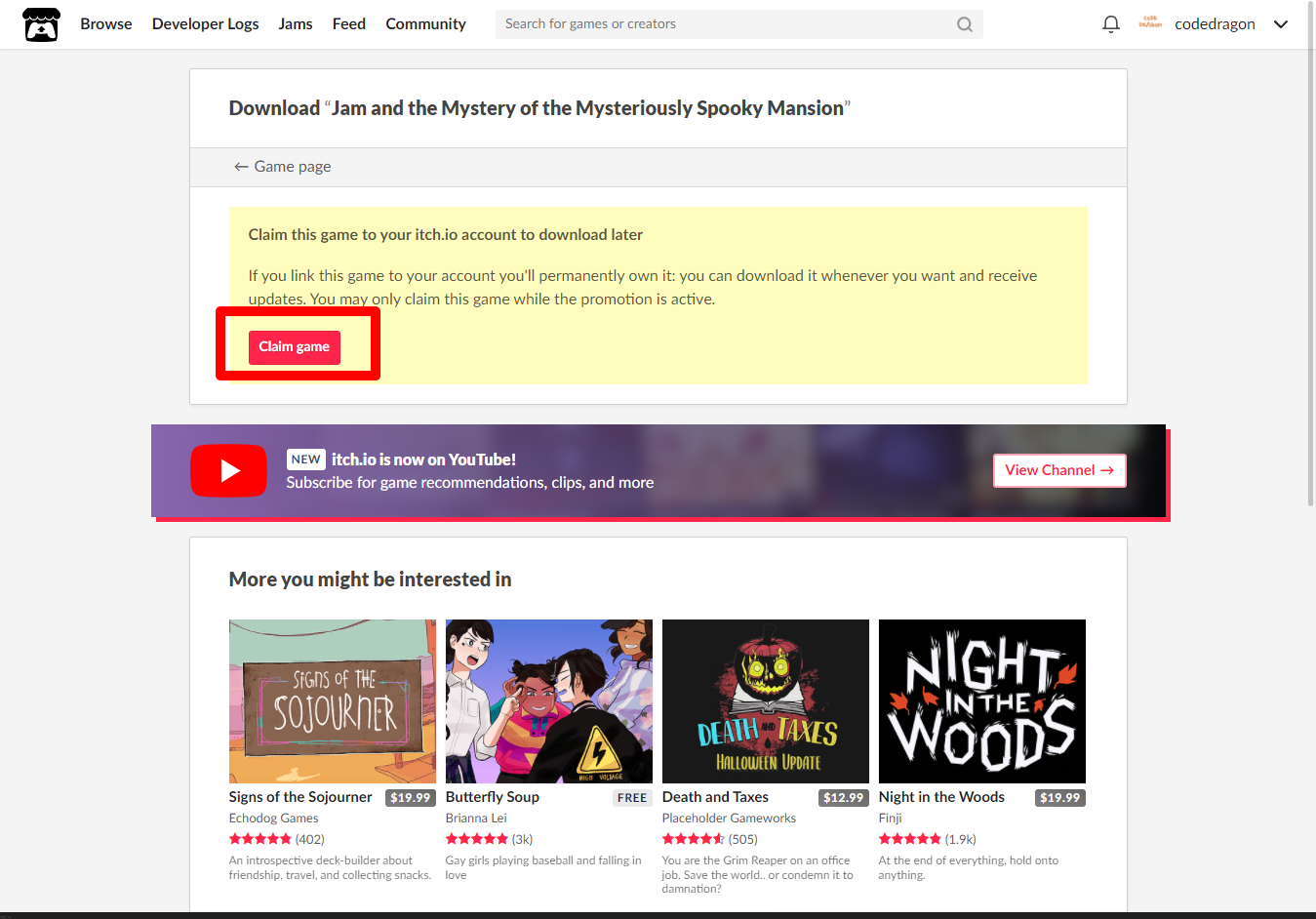
Task: Click the YouTube play logo
Action: click(228, 470)
